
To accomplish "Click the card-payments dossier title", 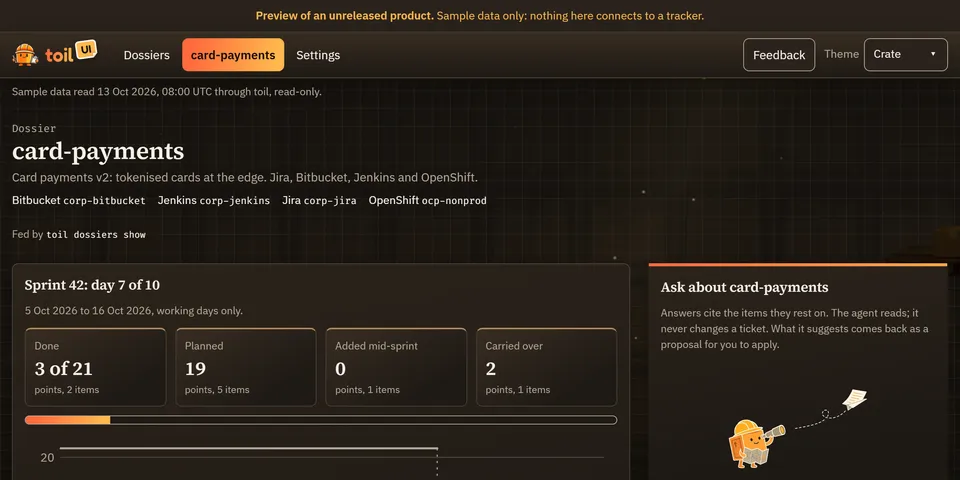I will pyautogui.click(x=98, y=151).
